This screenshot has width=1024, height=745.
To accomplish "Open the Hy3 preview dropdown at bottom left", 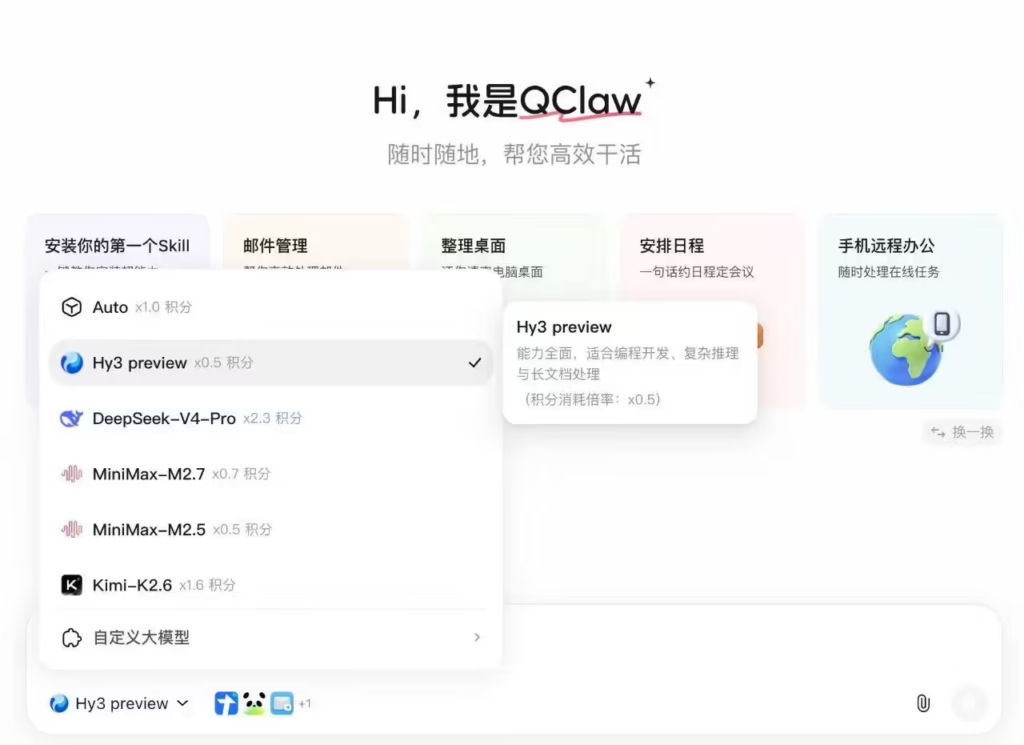I will 117,703.
